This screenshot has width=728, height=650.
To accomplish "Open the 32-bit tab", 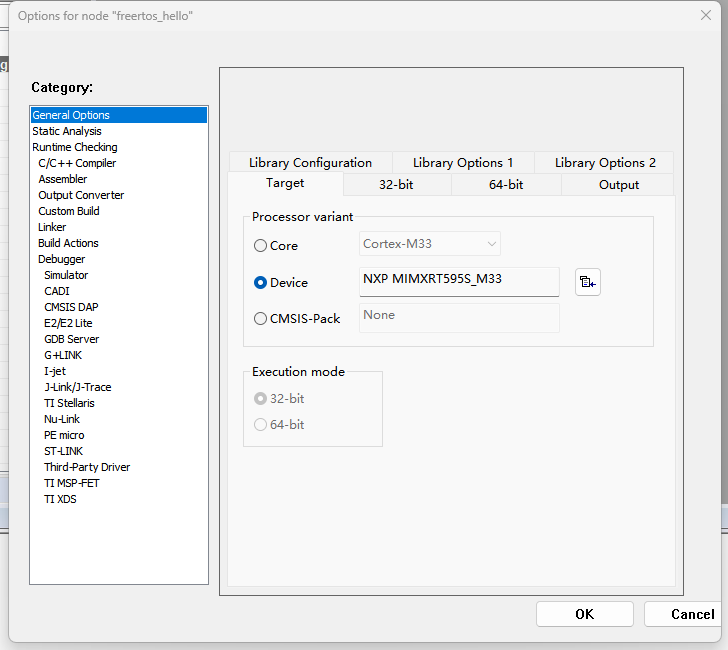I will coord(397,185).
